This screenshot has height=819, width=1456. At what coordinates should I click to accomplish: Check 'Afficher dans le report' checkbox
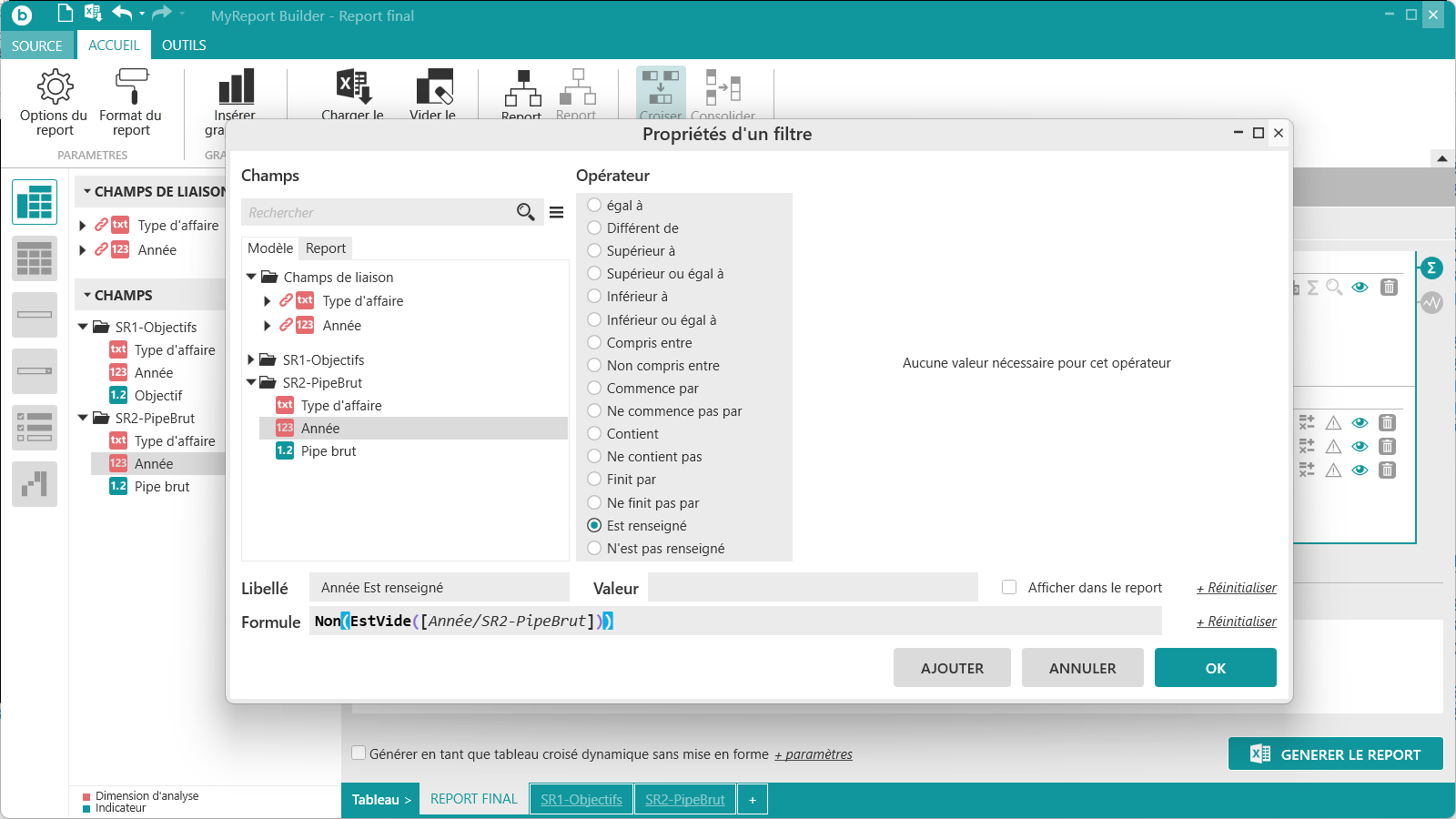tap(1009, 588)
